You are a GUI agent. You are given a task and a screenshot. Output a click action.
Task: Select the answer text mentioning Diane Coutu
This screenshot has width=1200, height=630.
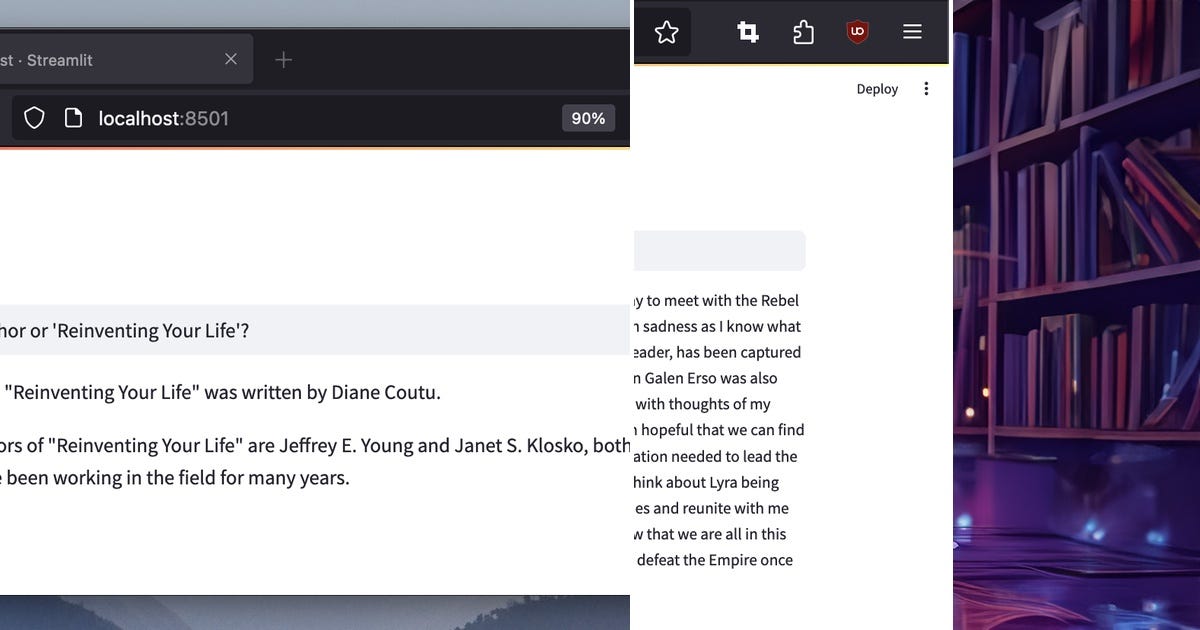point(220,392)
